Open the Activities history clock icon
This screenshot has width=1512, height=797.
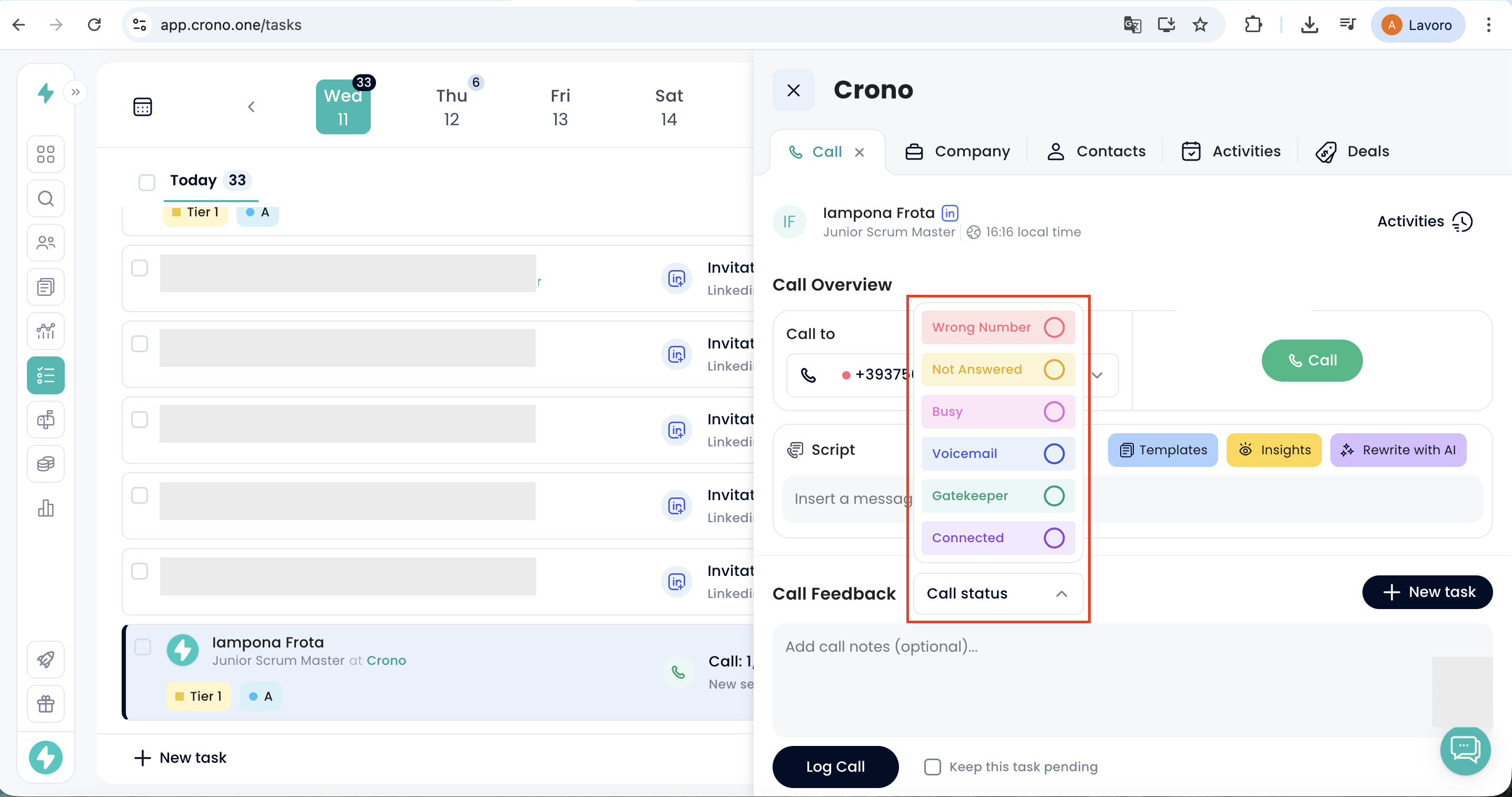[1462, 222]
